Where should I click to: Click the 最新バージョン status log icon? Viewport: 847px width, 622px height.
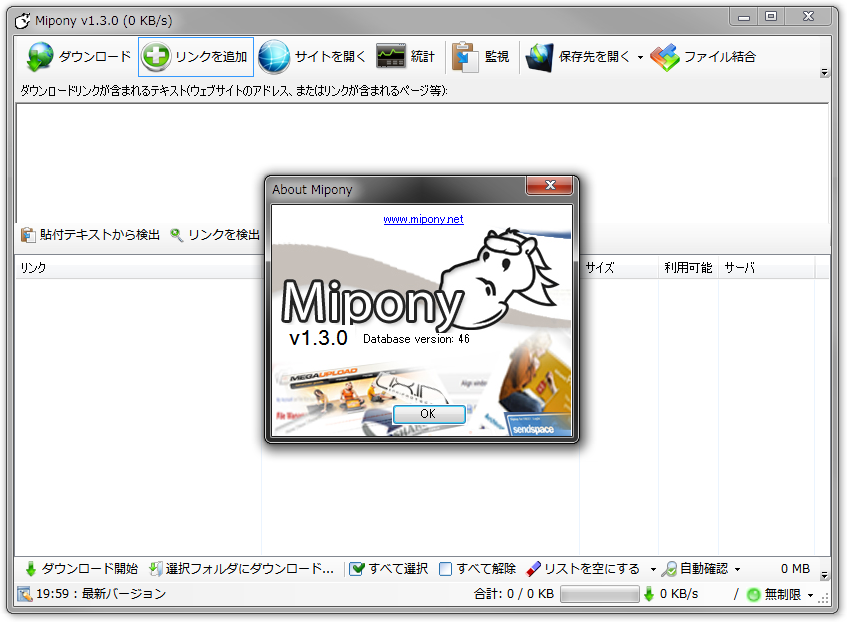pos(24,594)
